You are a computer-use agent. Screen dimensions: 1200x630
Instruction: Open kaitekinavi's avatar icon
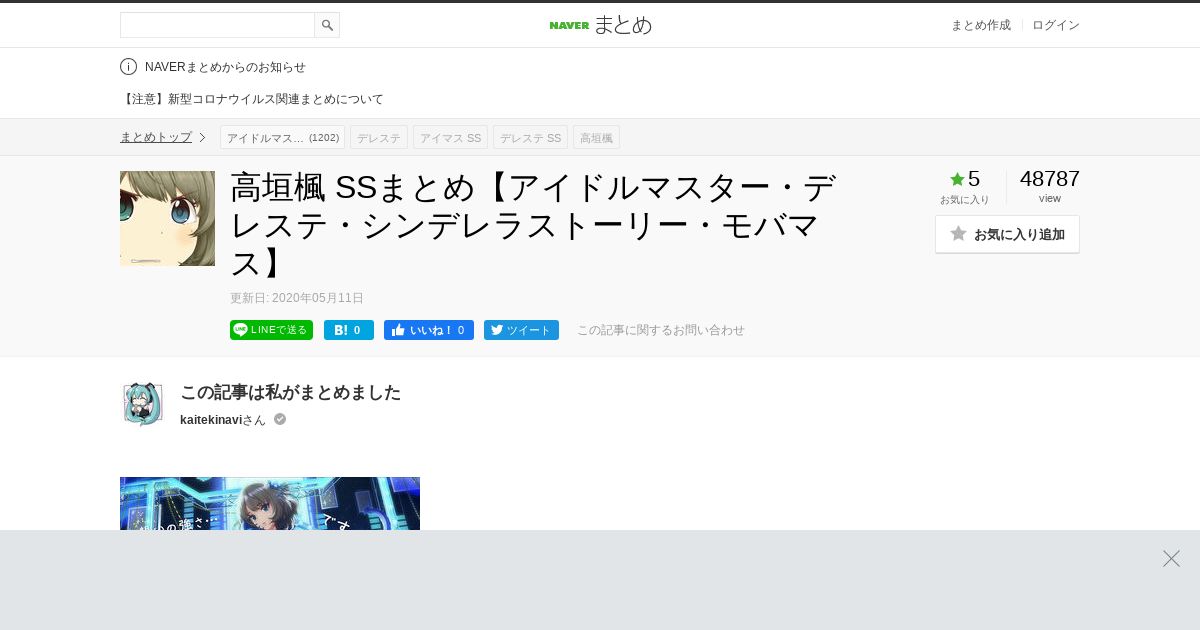click(143, 404)
